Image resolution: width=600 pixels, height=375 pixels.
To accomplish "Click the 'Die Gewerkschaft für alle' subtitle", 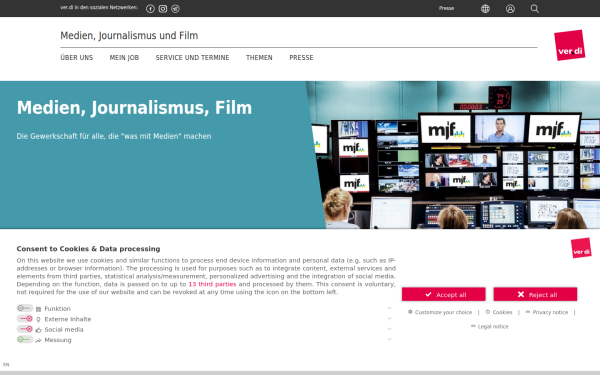I will click(x=114, y=136).
